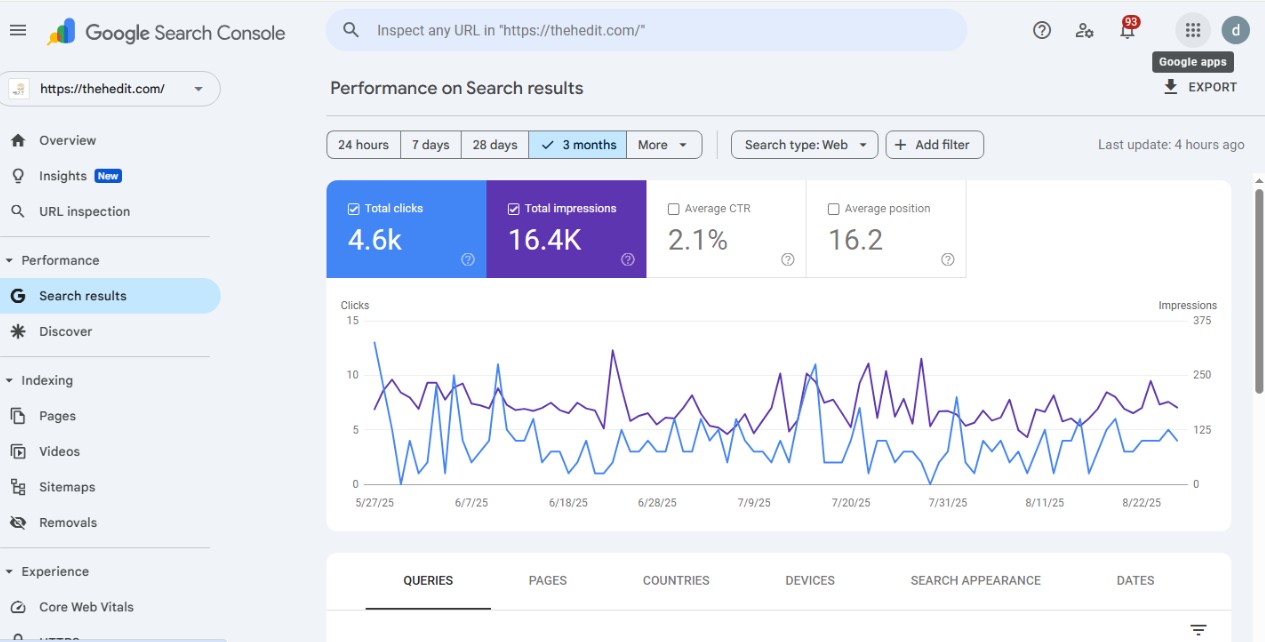Uncheck the Total clicks metric
This screenshot has height=642, width=1265.
(x=353, y=208)
